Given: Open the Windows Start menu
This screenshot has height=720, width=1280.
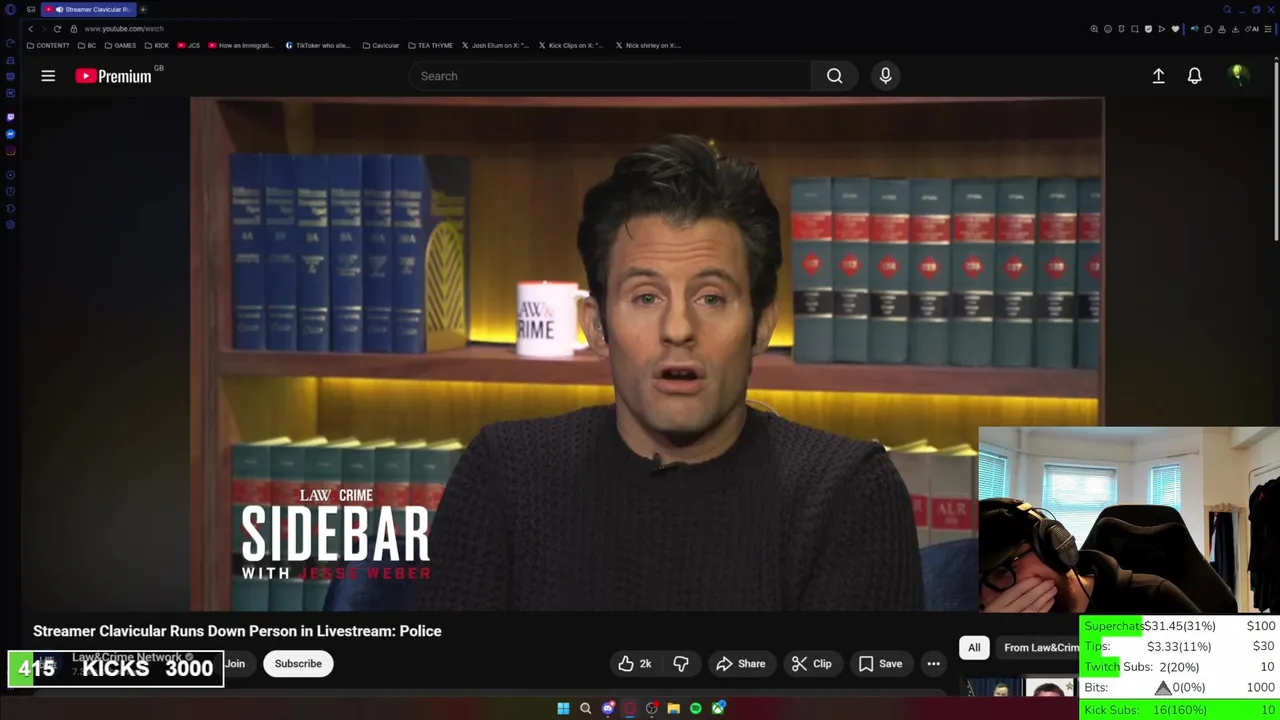Looking at the screenshot, I should click(x=563, y=708).
